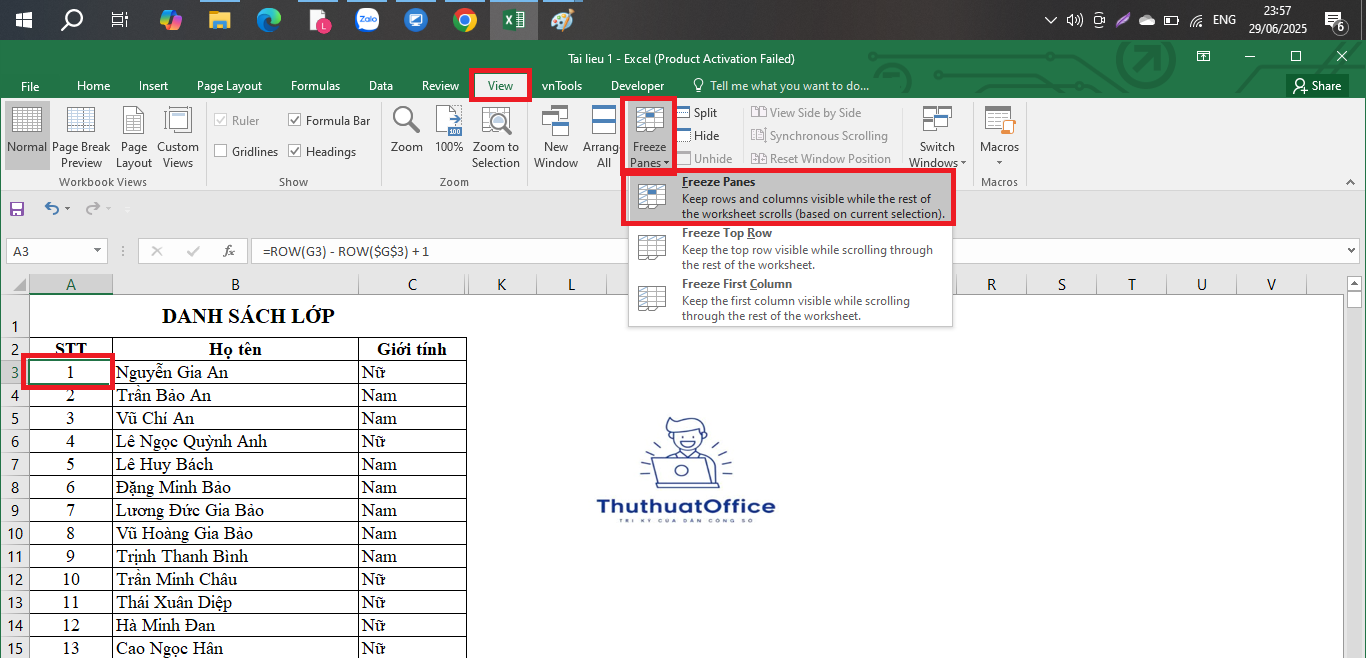Open a New Window
The width and height of the screenshot is (1366, 658).
point(556,136)
